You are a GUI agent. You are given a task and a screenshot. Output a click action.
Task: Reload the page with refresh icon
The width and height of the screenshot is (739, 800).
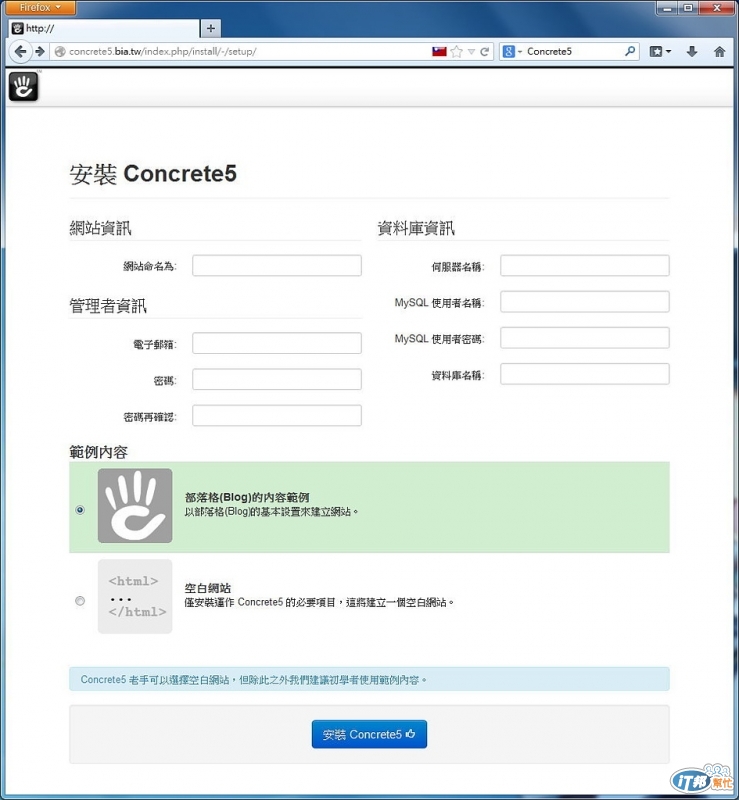point(484,52)
